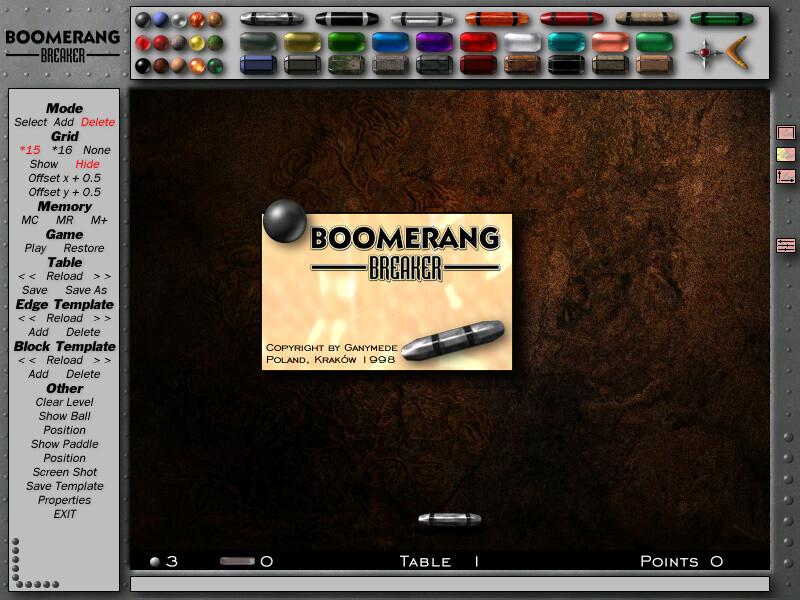Start the game with Play
Viewport: 800px width, 600px height.
point(35,248)
